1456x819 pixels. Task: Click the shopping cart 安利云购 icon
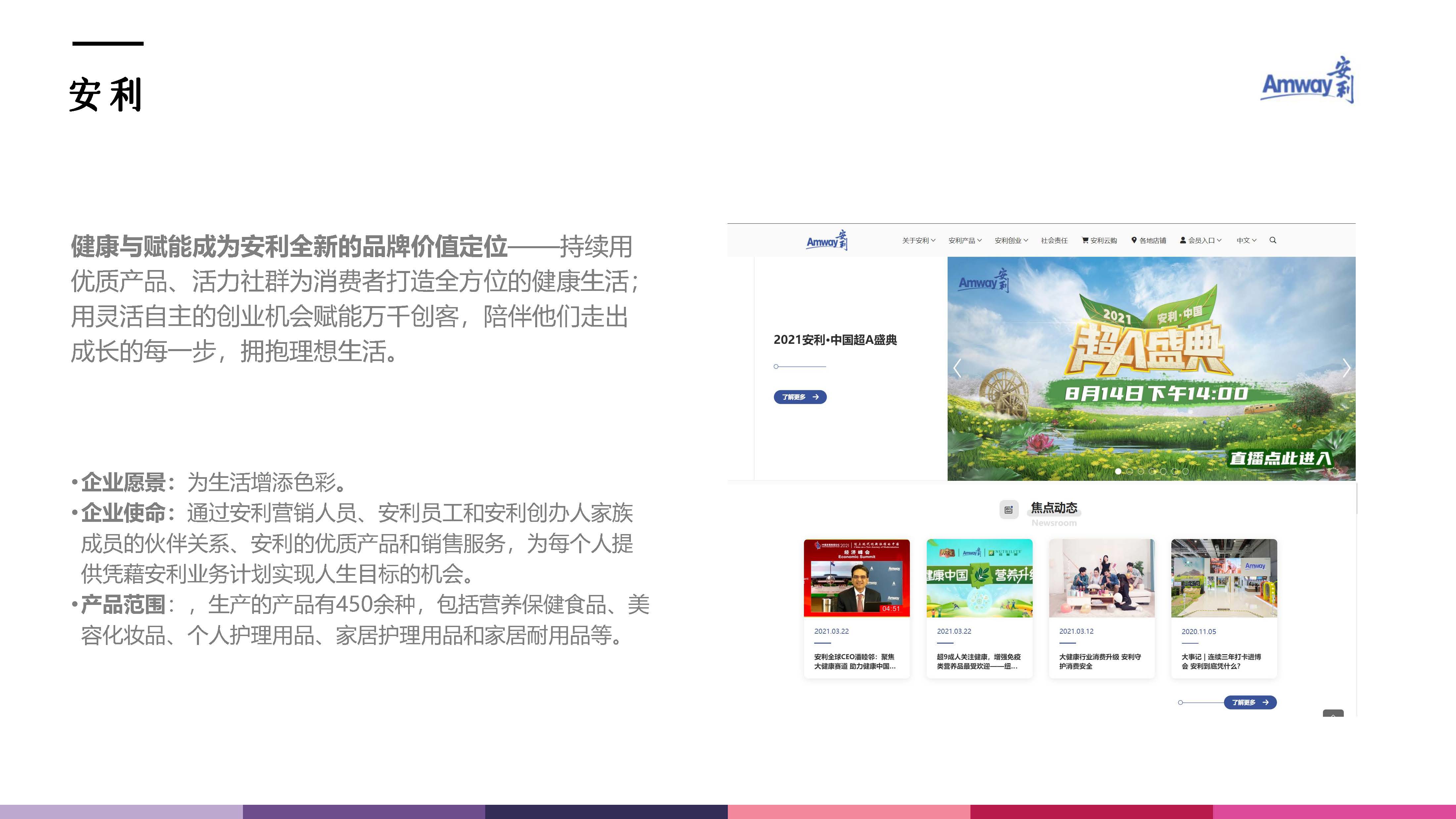[1085, 240]
